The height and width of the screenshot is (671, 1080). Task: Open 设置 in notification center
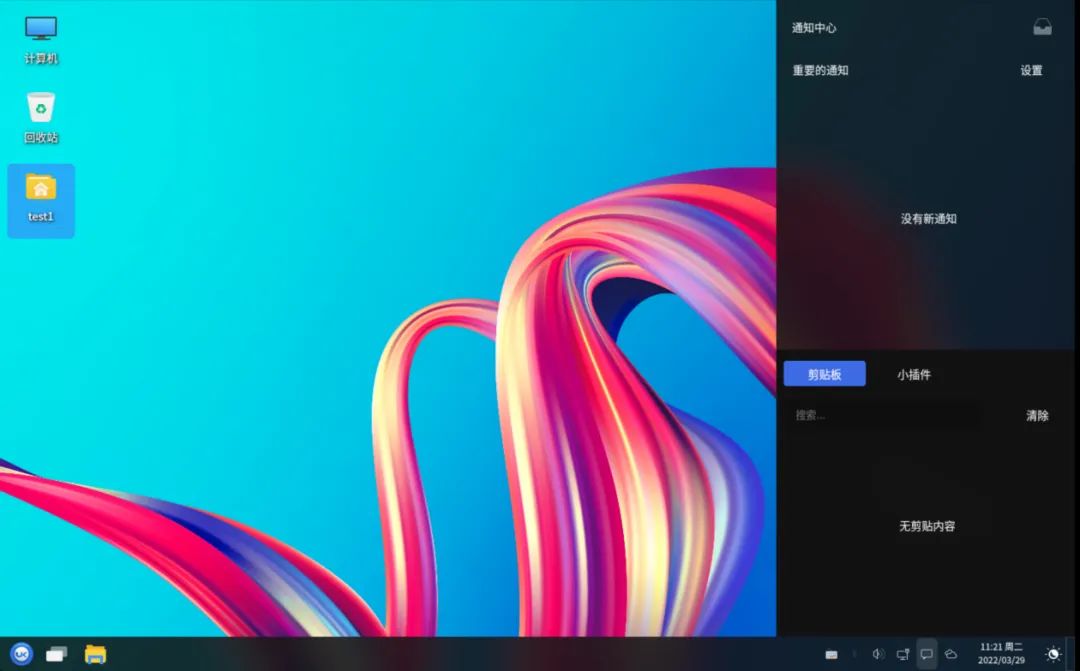point(1031,70)
